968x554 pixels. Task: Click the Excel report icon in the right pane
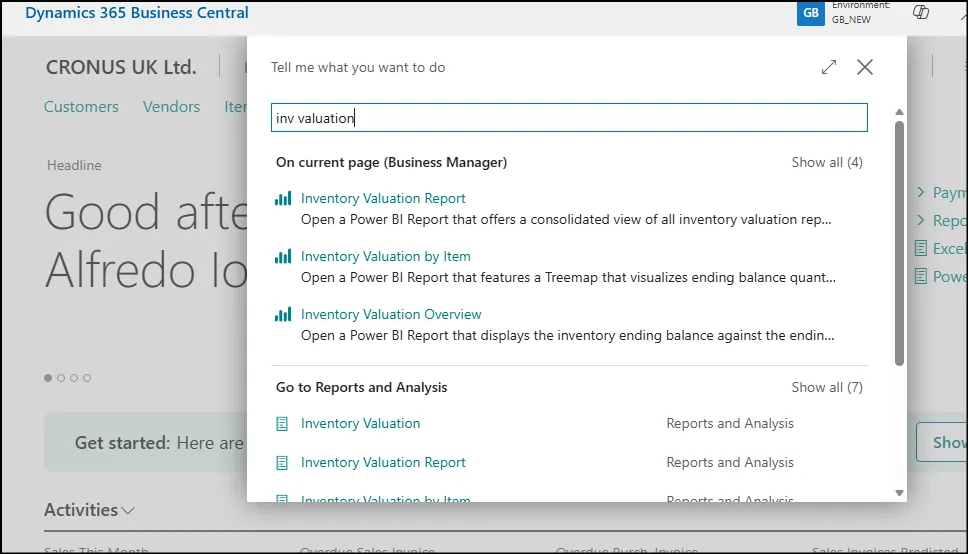(x=920, y=248)
